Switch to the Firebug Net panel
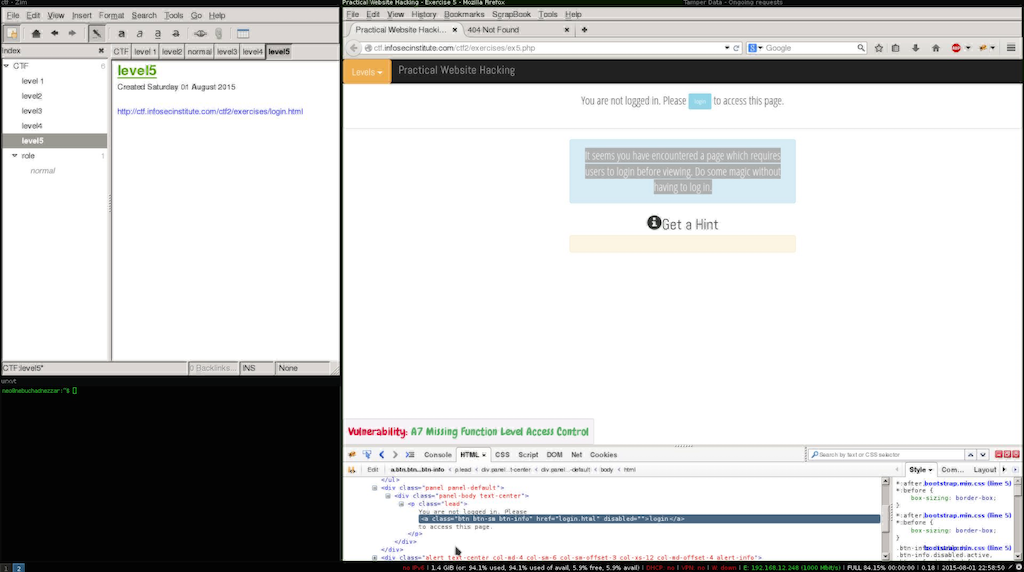 [576, 455]
